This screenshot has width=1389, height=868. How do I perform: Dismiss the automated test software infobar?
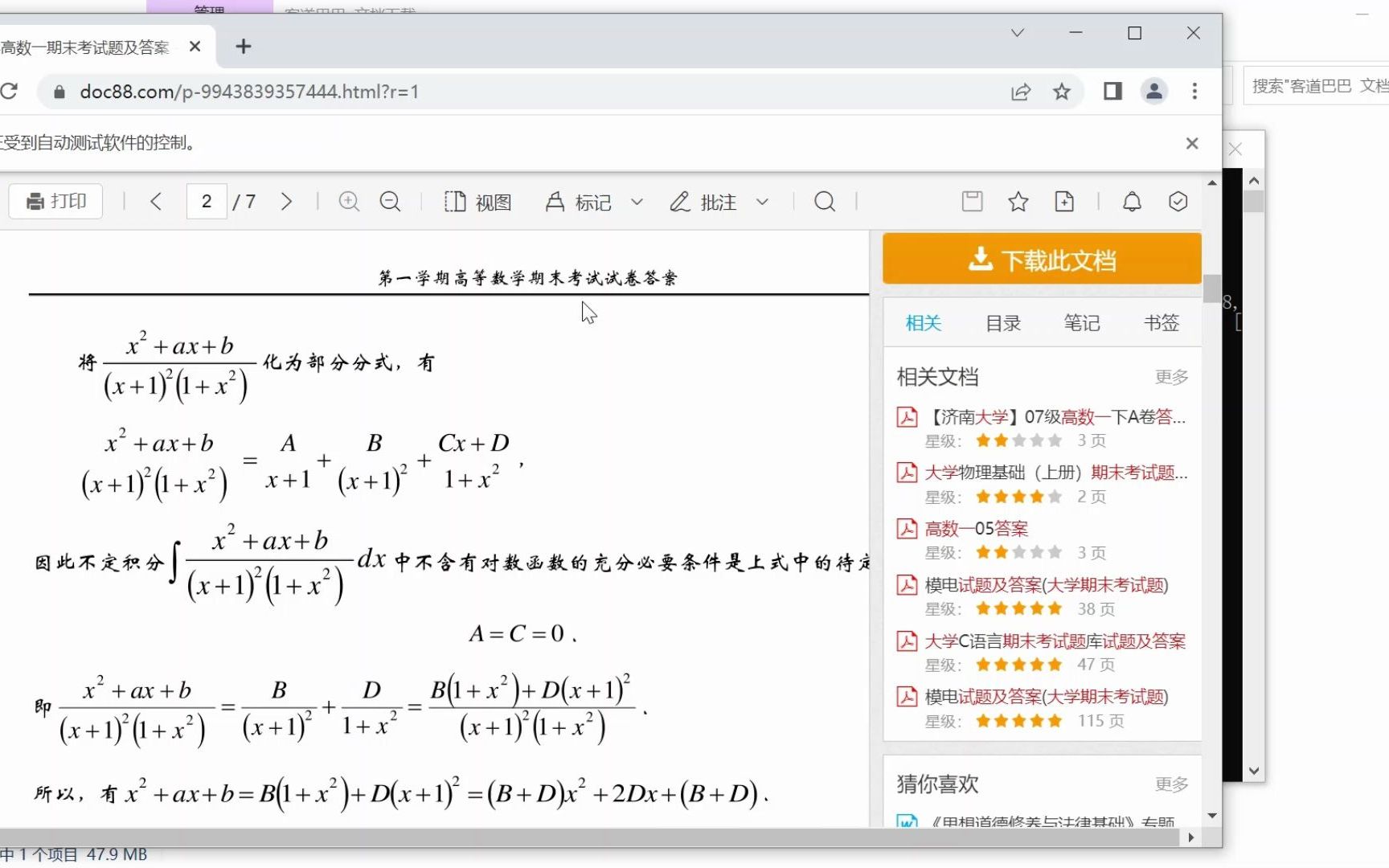[x=1192, y=143]
